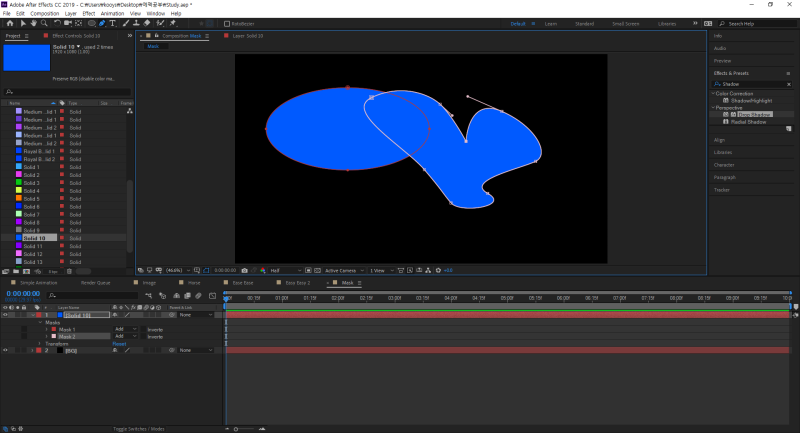Collapse the Color Correction effects category
The image size is (800, 433).
point(713,93)
